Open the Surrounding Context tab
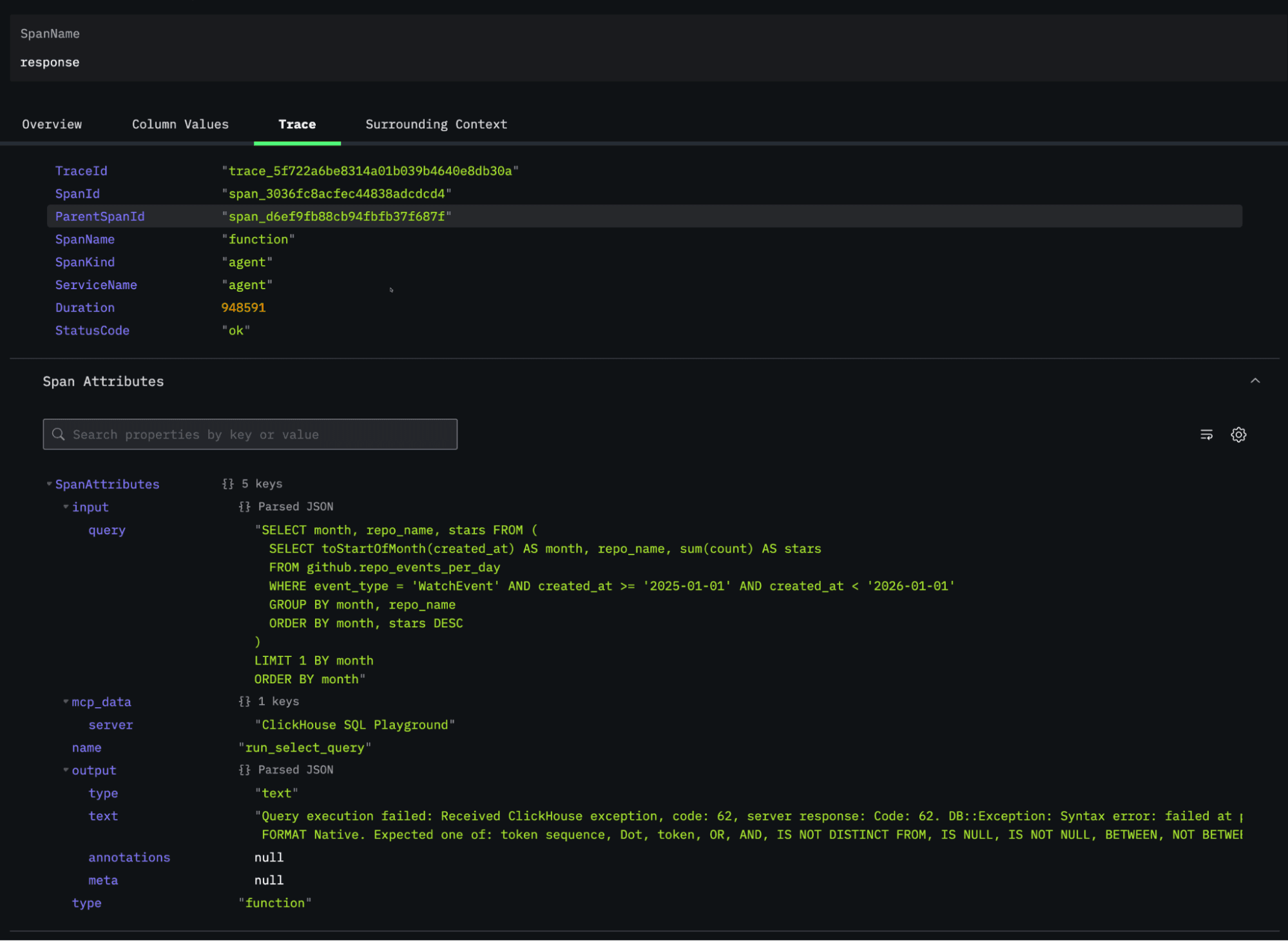 [x=436, y=124]
